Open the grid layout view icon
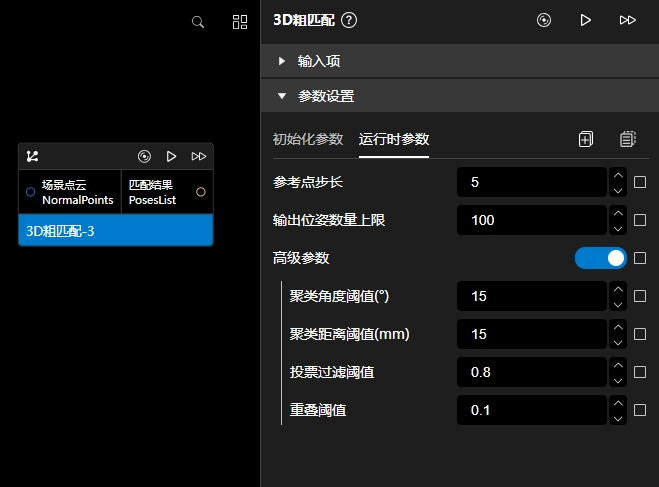659x487 pixels. pyautogui.click(x=240, y=21)
